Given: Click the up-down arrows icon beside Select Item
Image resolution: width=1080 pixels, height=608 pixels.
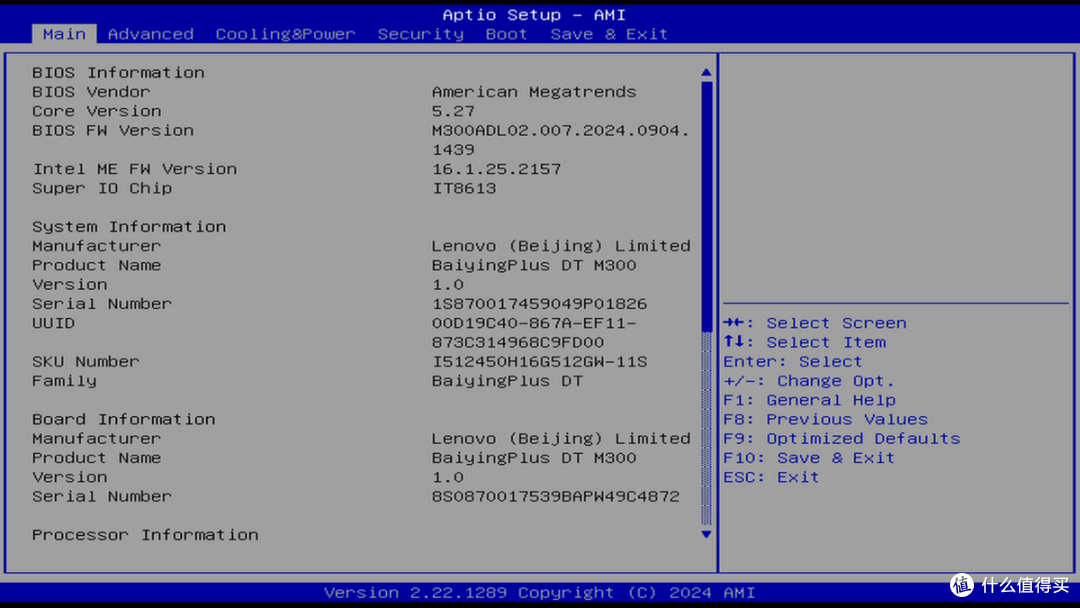Looking at the screenshot, I should (x=732, y=342).
